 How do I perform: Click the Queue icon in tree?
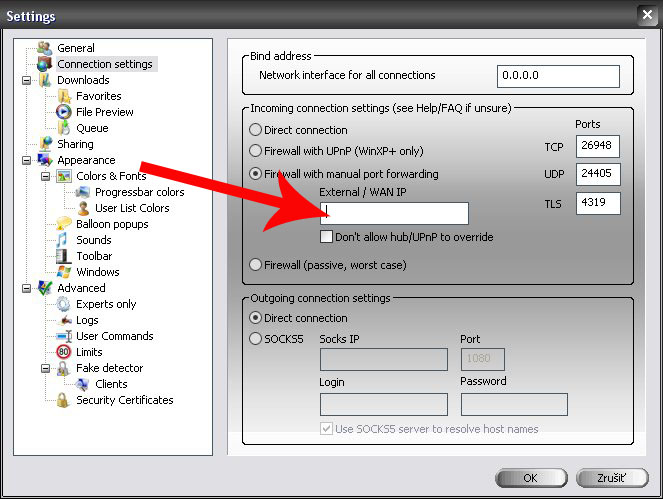click(64, 128)
